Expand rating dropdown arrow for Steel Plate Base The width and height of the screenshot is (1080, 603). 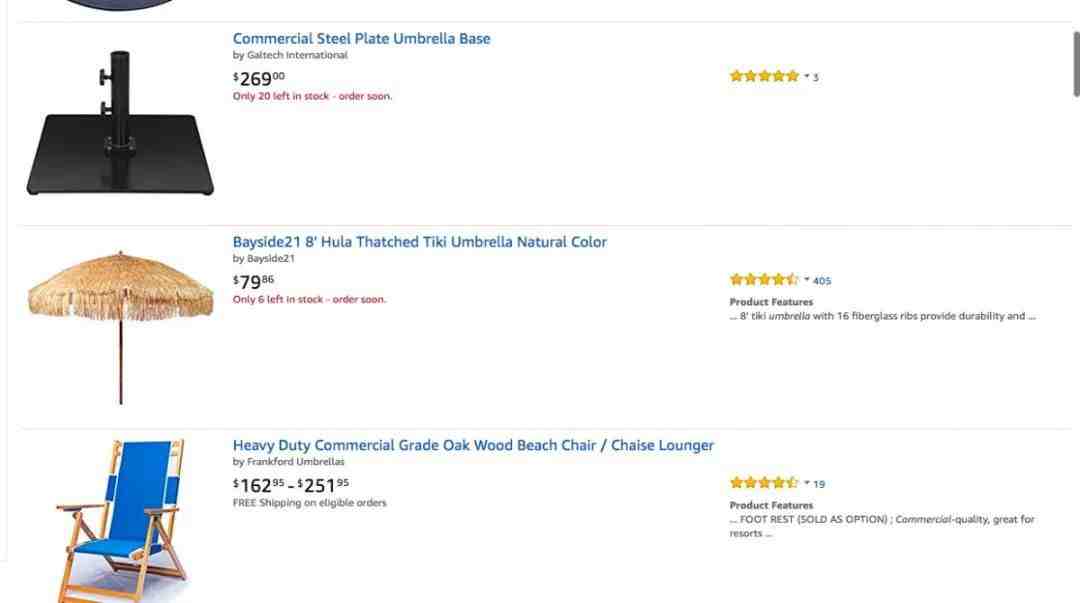pos(807,76)
